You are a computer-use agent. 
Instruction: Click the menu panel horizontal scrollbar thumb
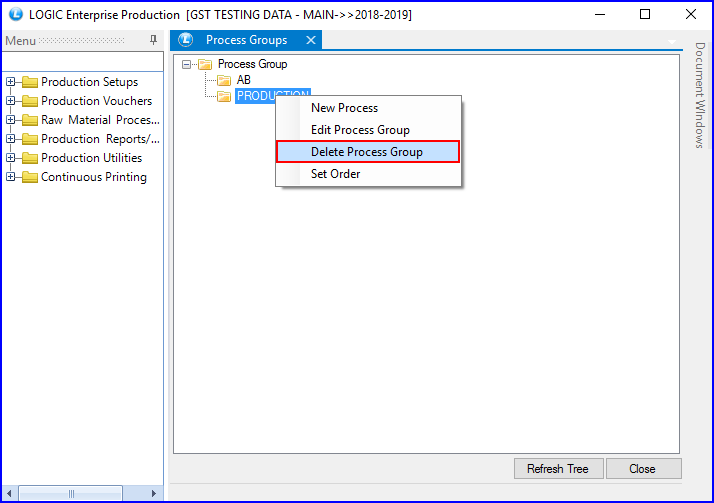[71, 493]
